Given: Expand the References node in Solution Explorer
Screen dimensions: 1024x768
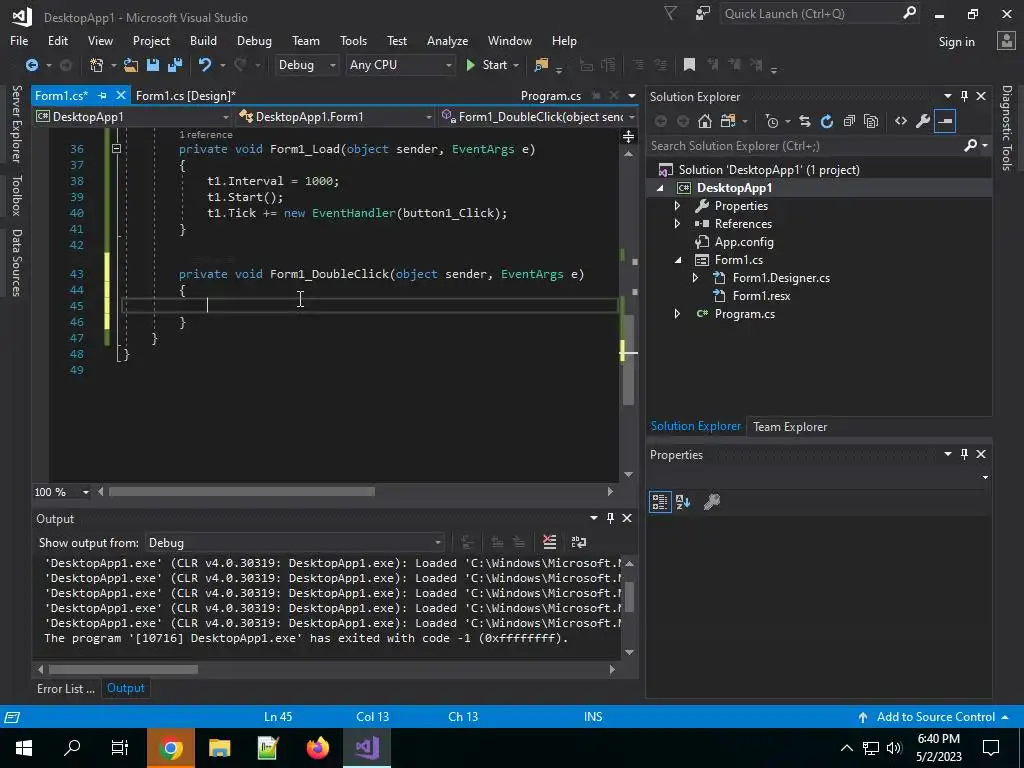Looking at the screenshot, I should tap(677, 224).
